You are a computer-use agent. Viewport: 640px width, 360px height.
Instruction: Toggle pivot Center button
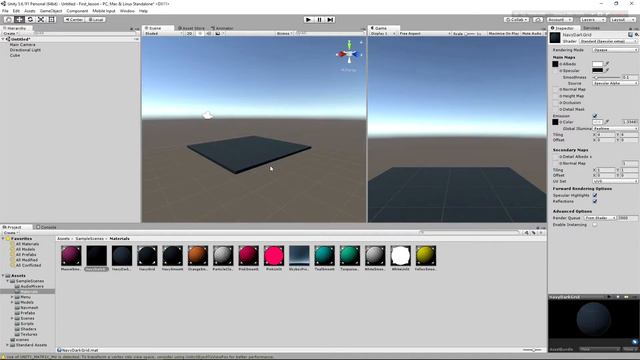(74, 19)
